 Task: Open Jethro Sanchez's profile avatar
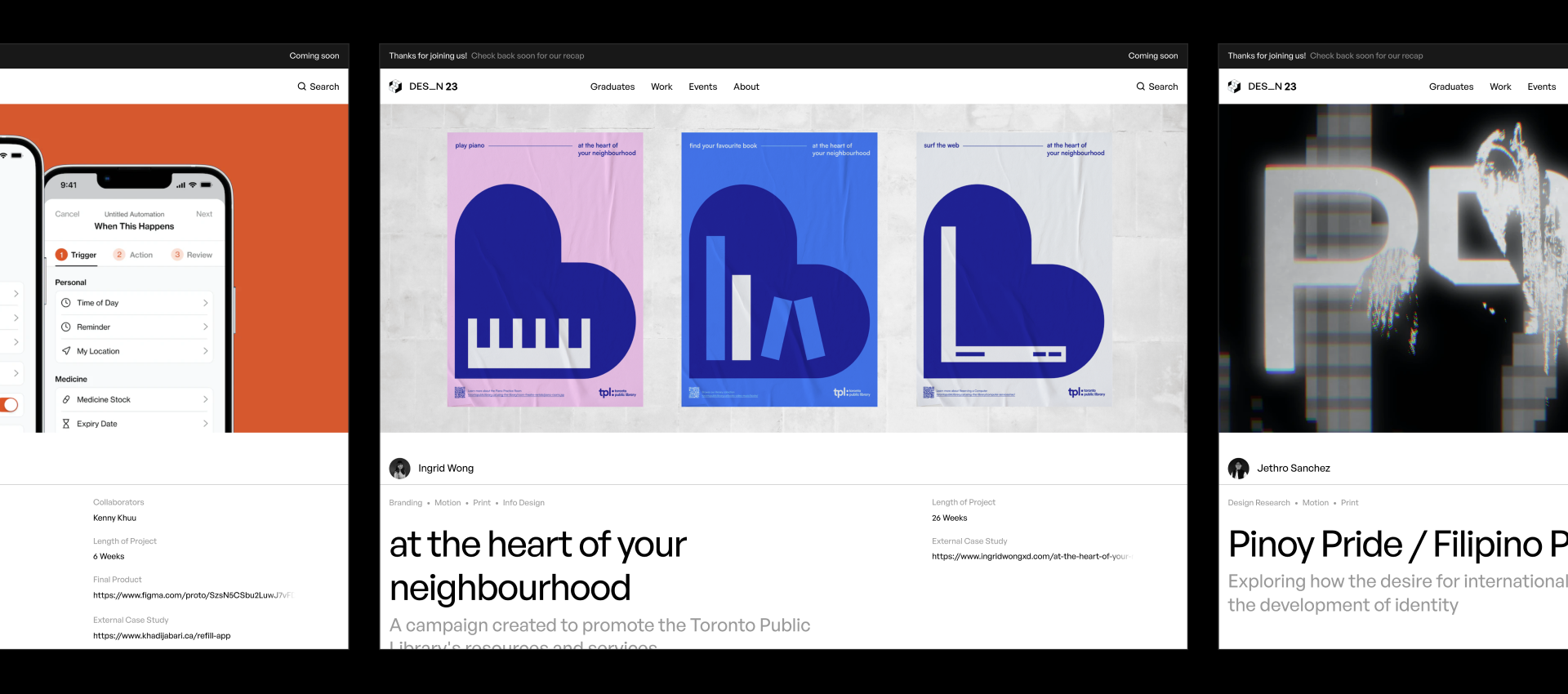coord(1238,468)
